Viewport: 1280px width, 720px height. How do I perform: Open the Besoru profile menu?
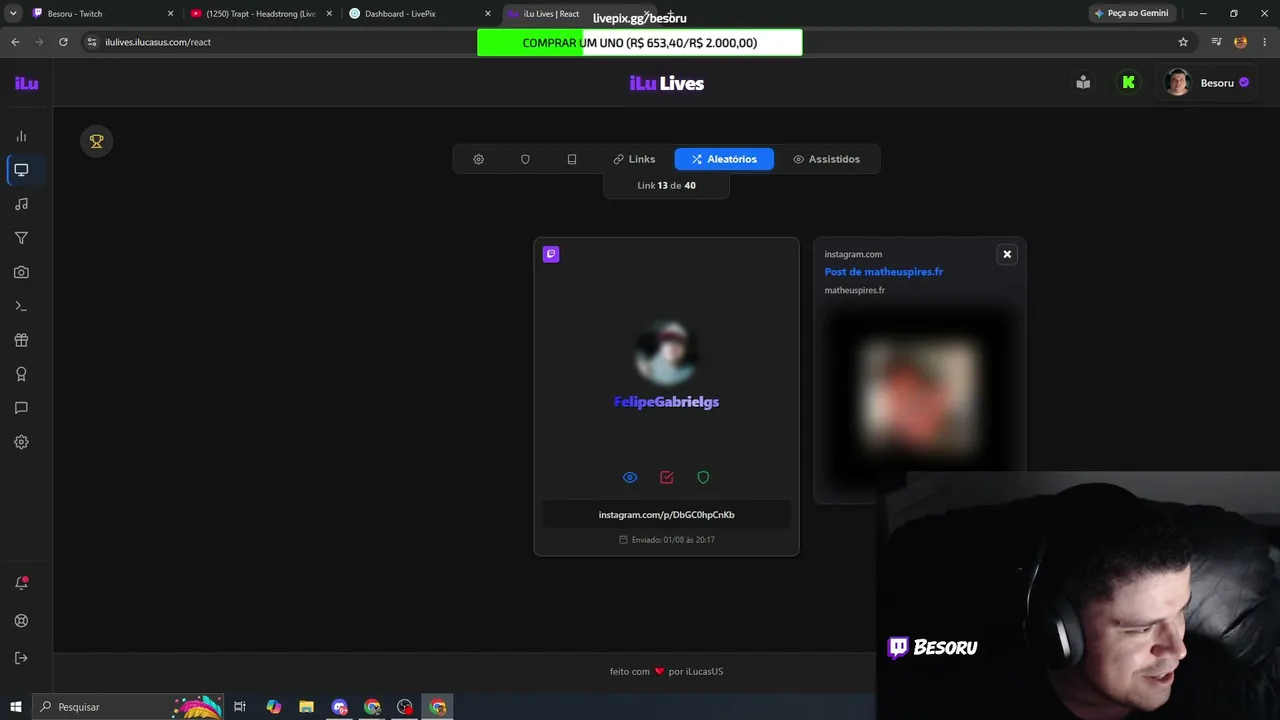click(x=1208, y=83)
